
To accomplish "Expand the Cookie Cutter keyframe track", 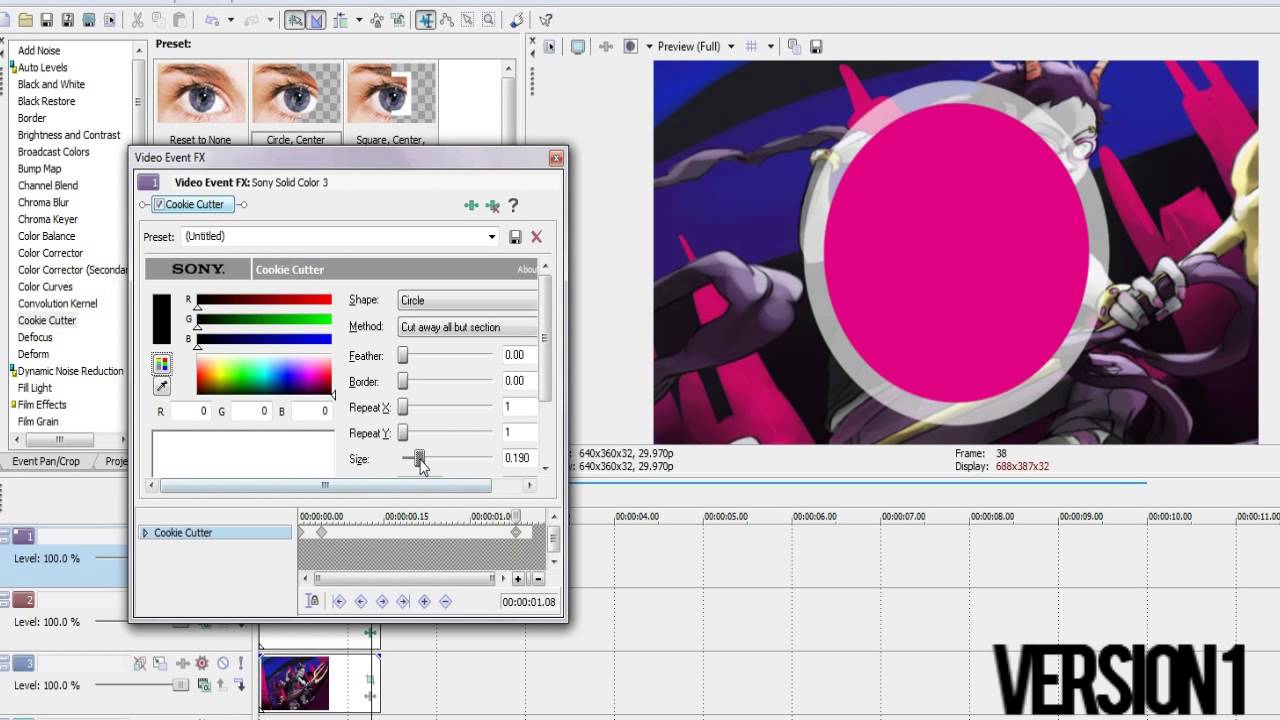I will point(146,533).
